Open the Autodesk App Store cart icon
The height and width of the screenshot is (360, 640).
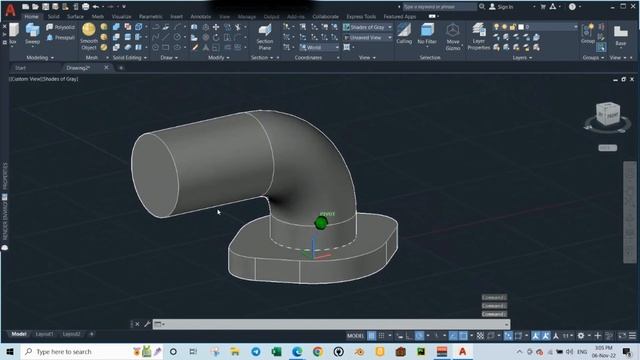point(543,7)
